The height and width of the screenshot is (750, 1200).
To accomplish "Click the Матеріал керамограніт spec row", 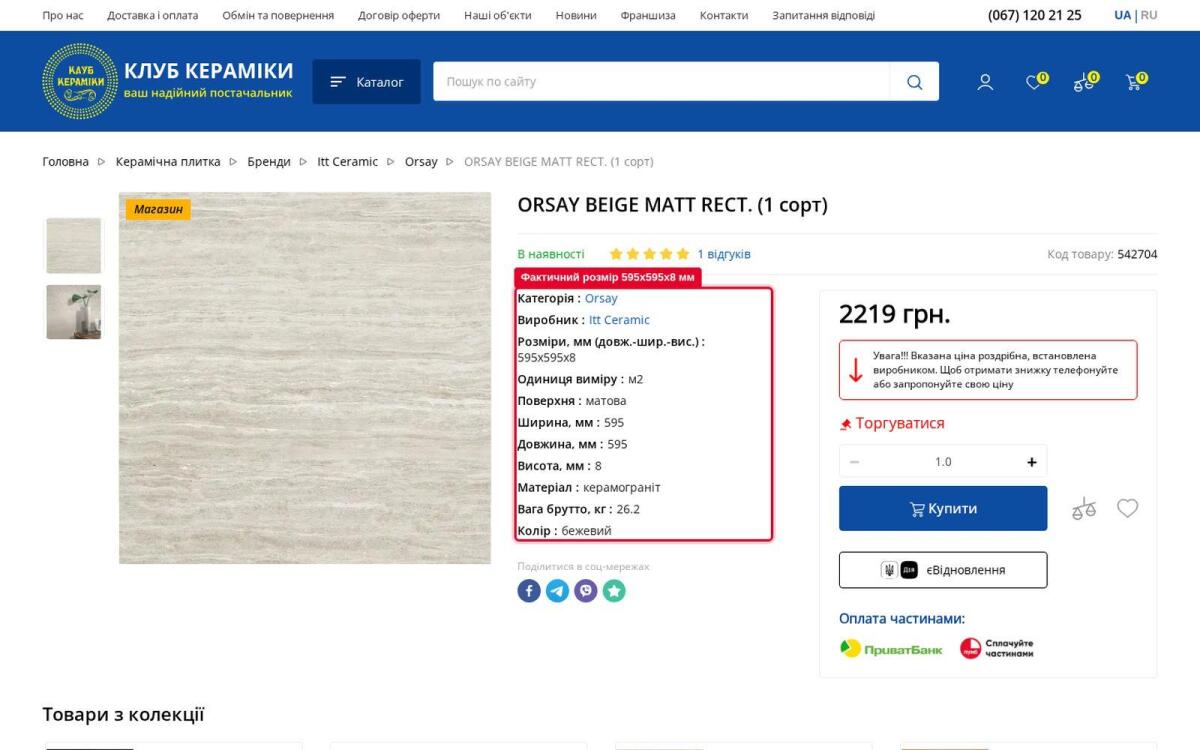I will tap(589, 487).
